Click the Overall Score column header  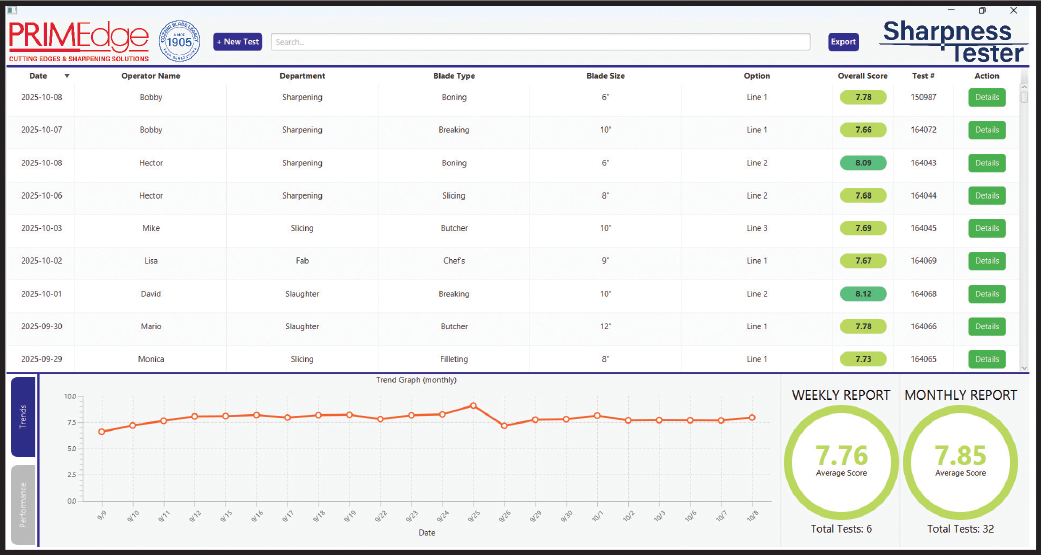coord(862,76)
